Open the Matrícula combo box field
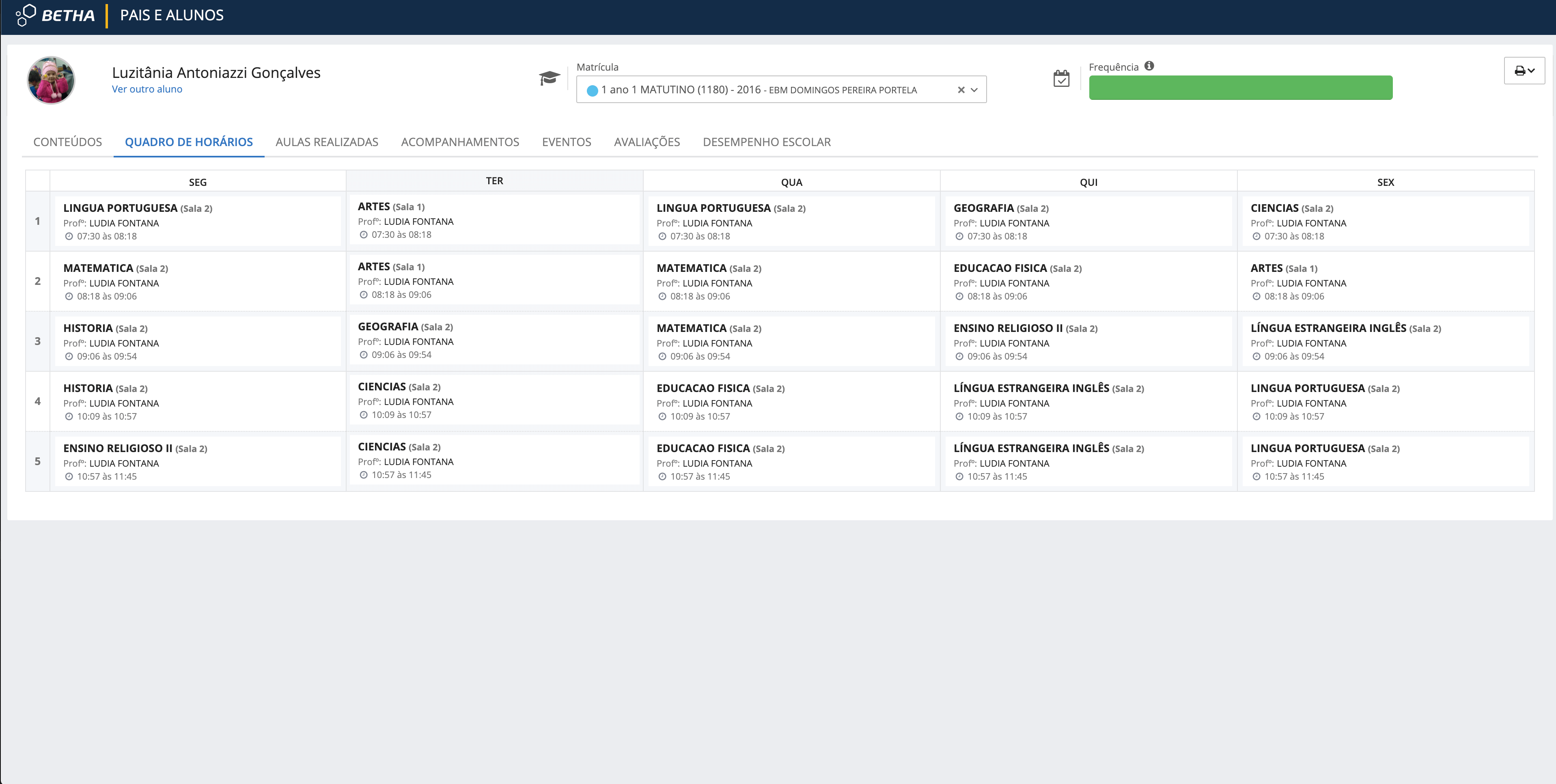 767,90
